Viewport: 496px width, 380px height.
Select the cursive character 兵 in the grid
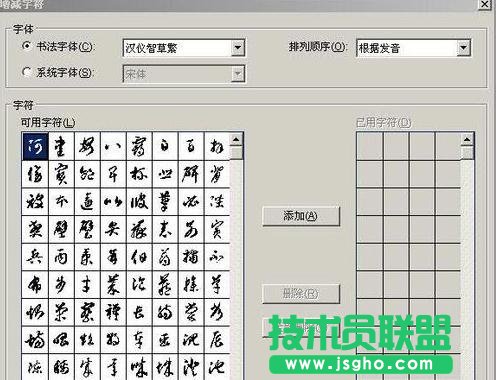pyautogui.click(x=35, y=257)
